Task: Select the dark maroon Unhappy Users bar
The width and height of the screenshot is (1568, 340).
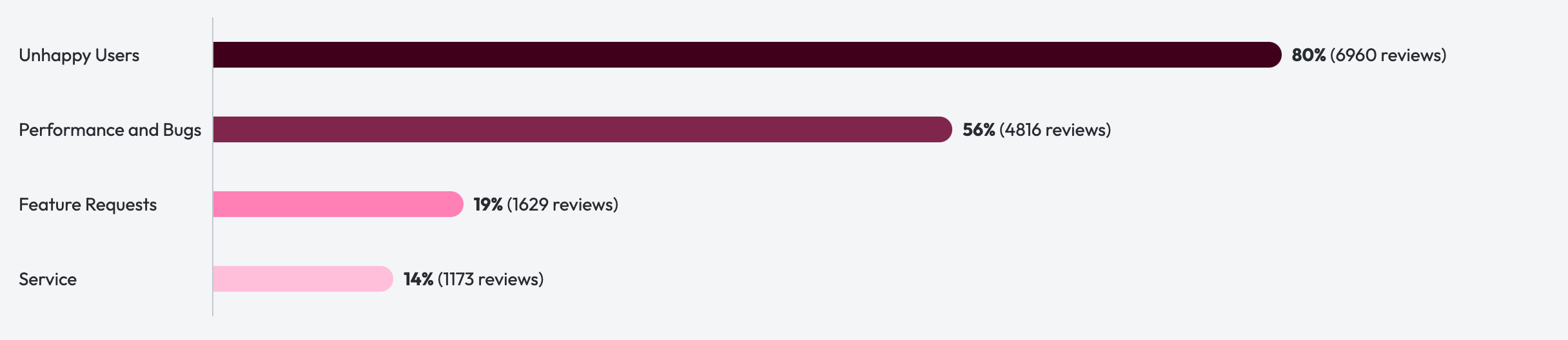Action: click(x=747, y=55)
